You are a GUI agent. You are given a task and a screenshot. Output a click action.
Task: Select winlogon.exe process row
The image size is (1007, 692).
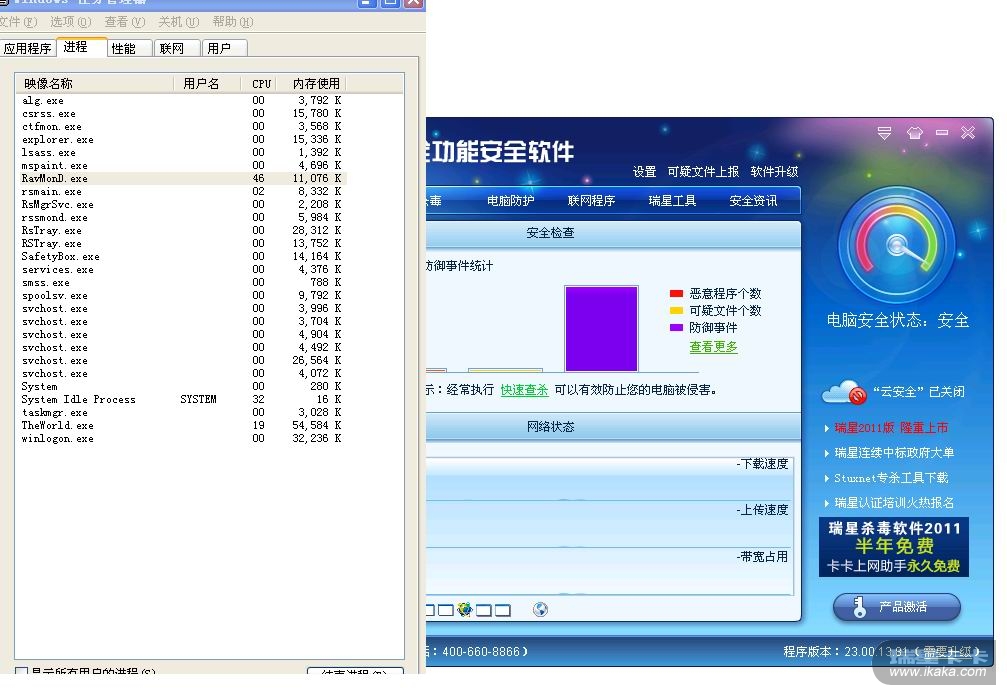click(182, 438)
